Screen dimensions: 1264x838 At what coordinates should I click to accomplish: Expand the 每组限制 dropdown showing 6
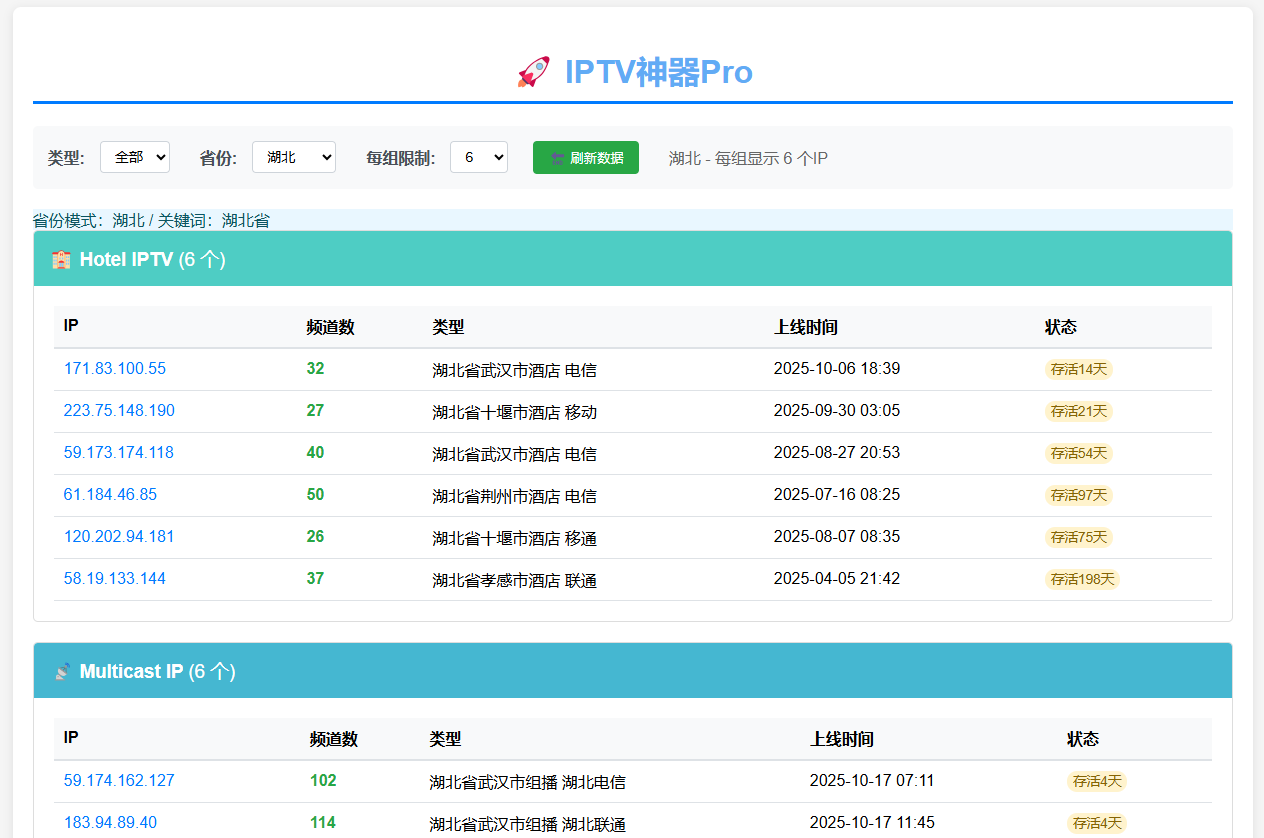pos(478,157)
